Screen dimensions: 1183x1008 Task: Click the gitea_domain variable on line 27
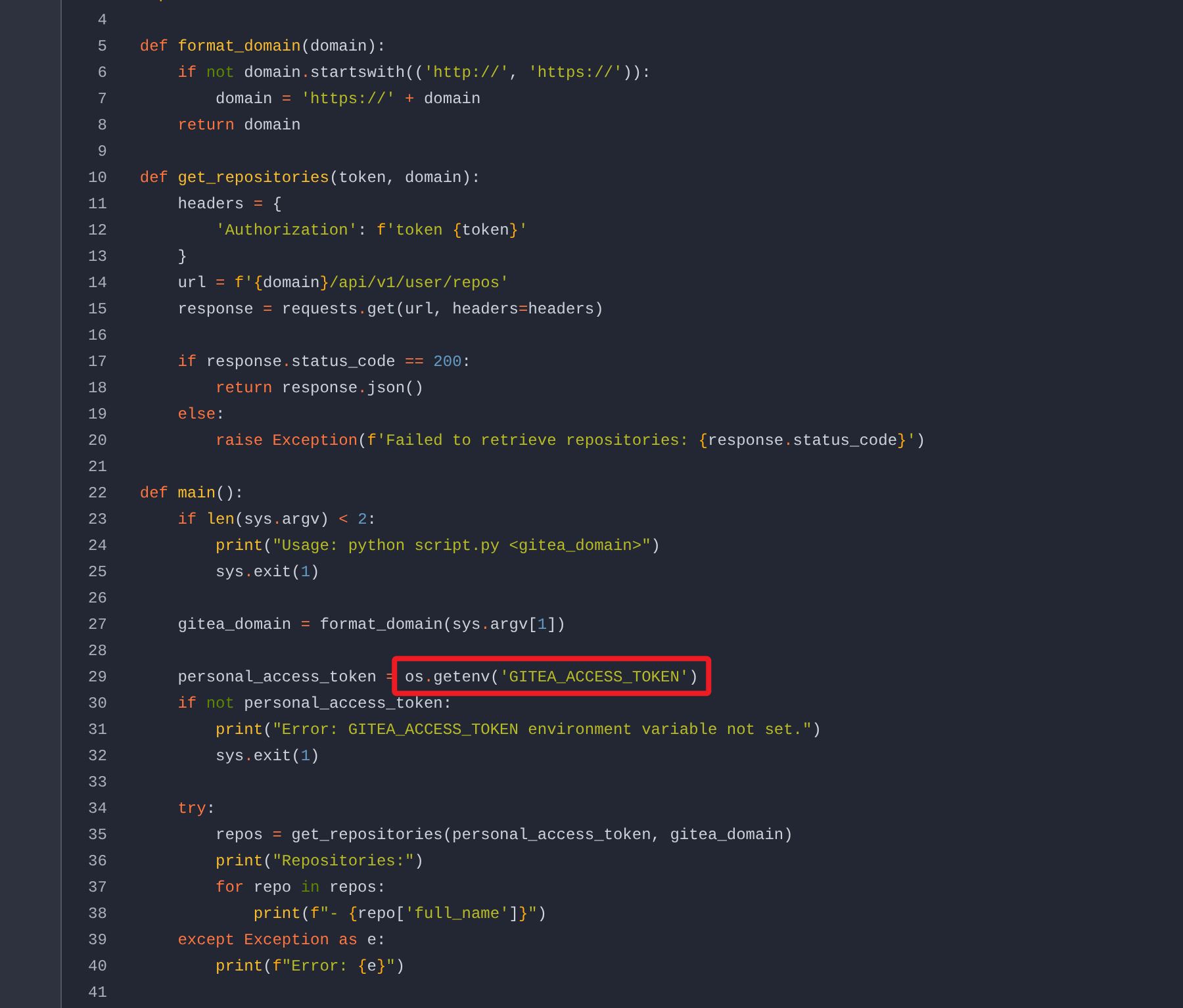click(x=234, y=624)
